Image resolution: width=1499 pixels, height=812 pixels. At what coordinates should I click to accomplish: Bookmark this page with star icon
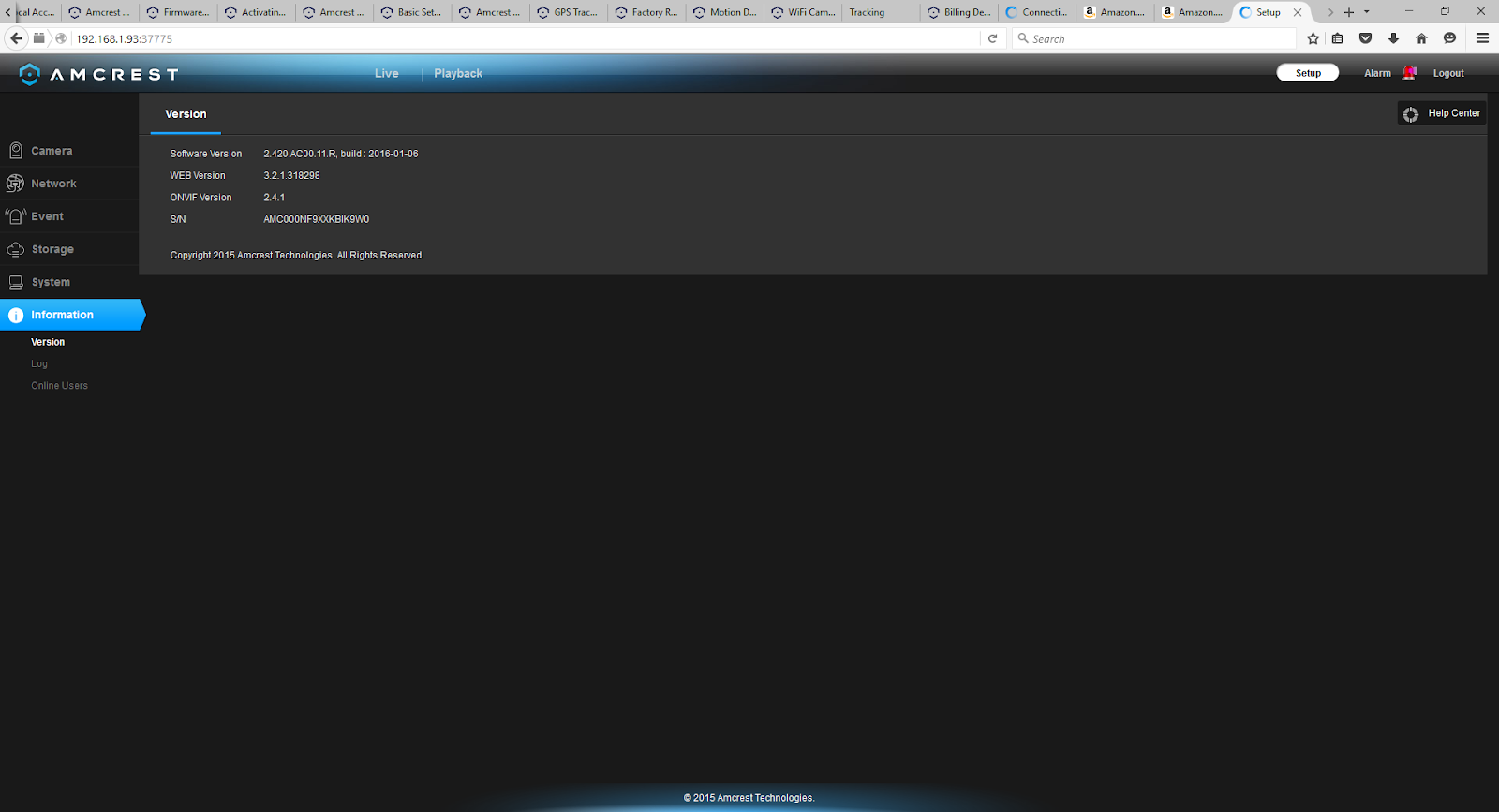[x=1313, y=38]
